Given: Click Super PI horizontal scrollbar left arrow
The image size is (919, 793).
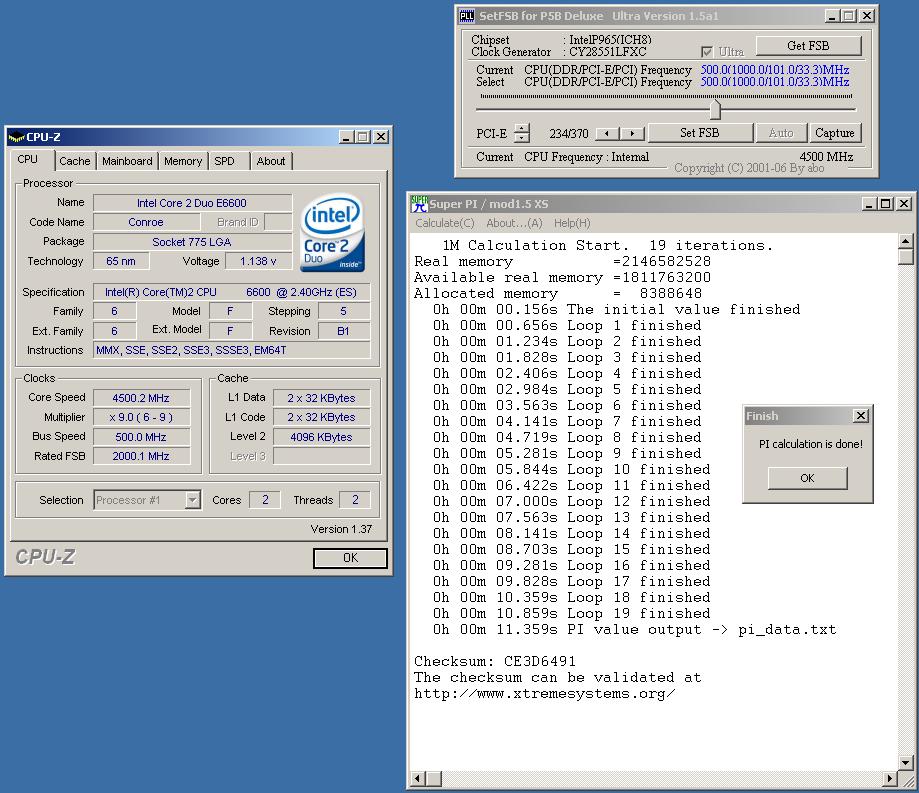Looking at the screenshot, I should click(417, 779).
